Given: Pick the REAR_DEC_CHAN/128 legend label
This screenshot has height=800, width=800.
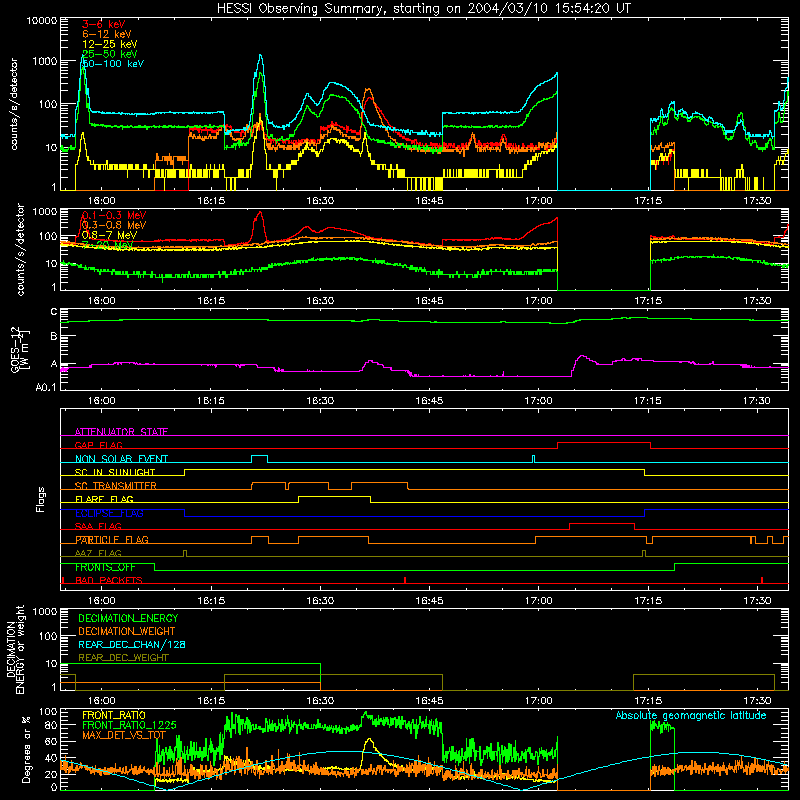Looking at the screenshot, I should pos(132,644).
